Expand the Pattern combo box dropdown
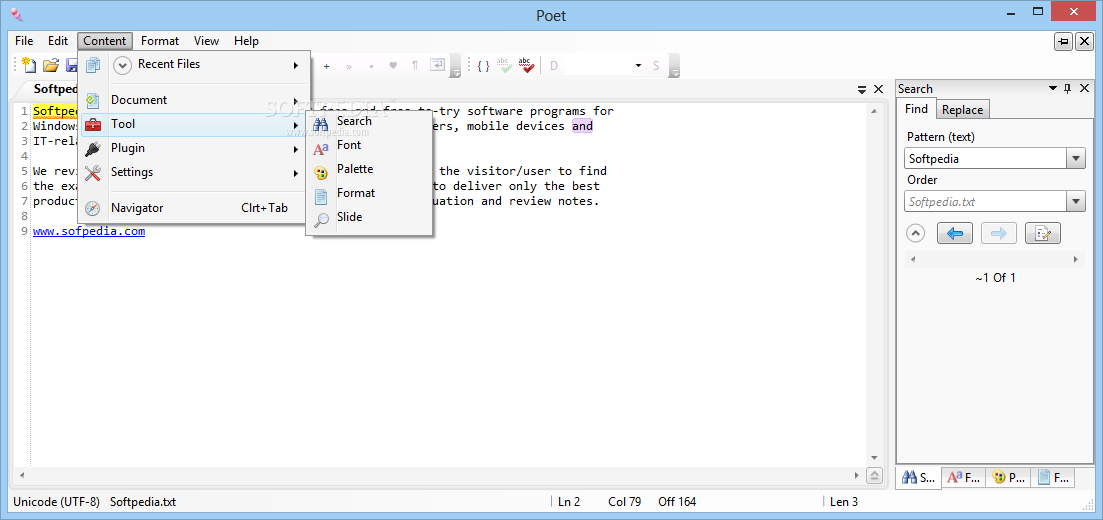The height and width of the screenshot is (520, 1103). point(1076,158)
